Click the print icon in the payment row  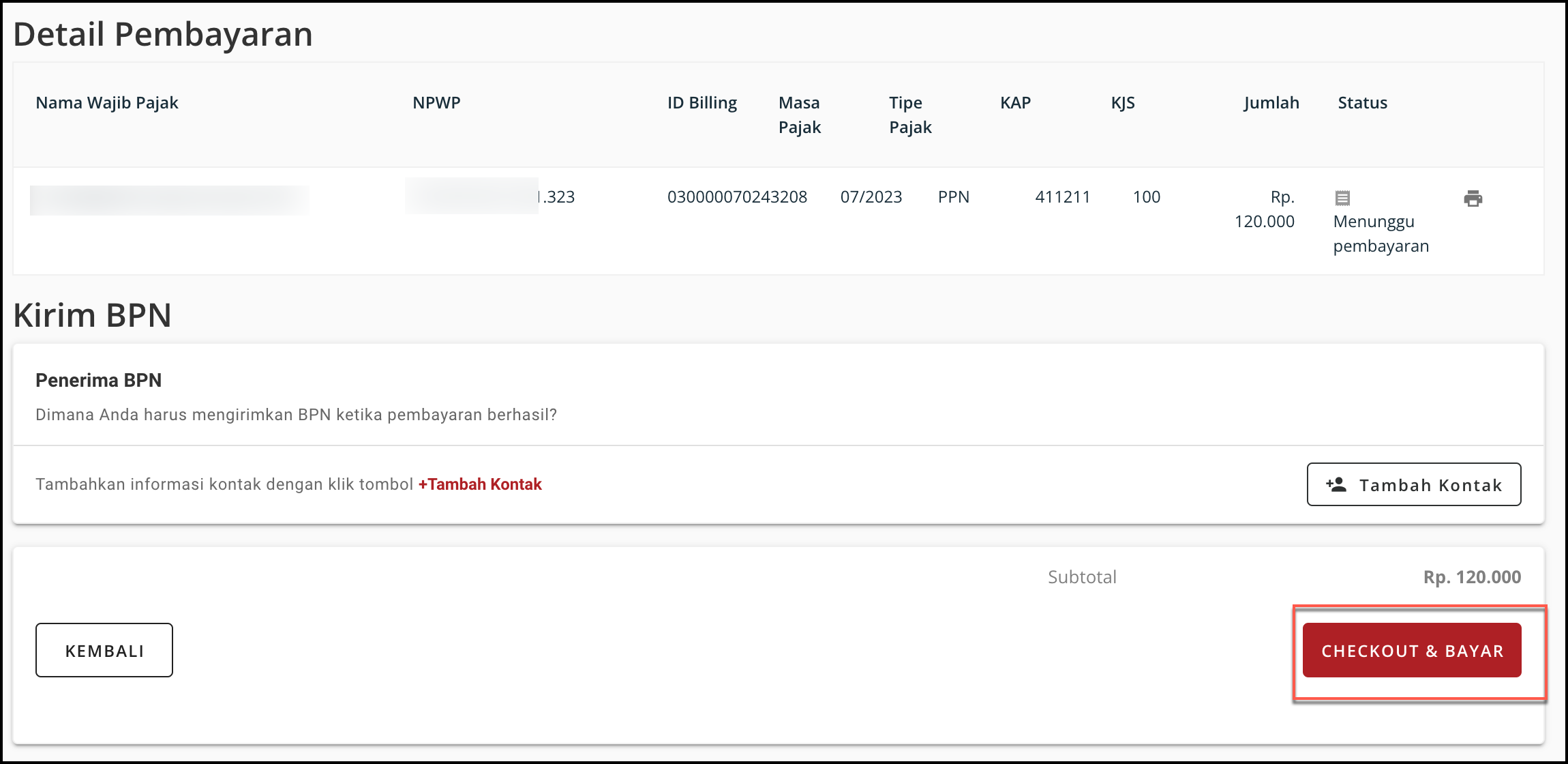(1473, 199)
